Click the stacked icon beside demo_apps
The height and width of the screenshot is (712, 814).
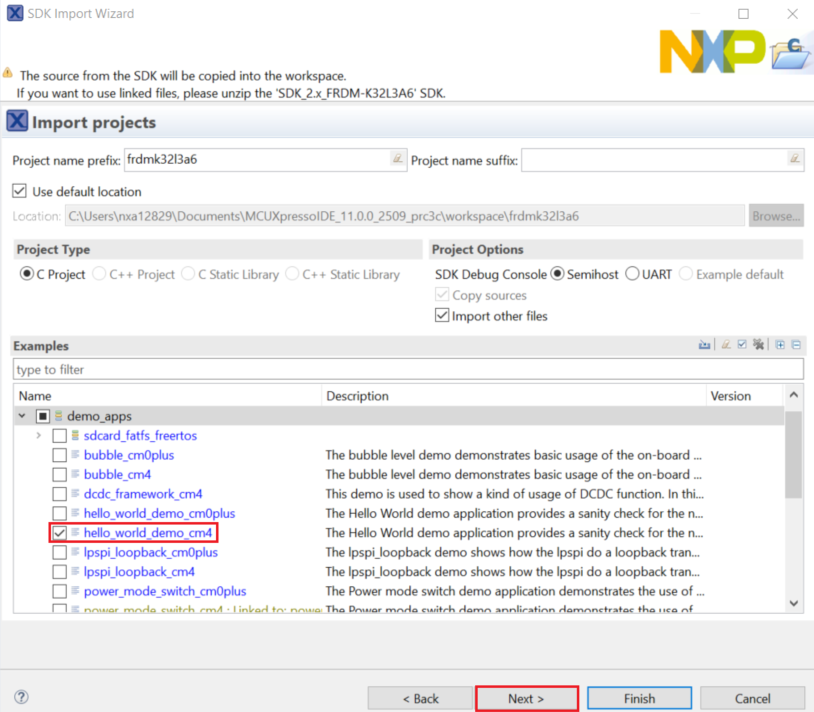[x=59, y=416]
